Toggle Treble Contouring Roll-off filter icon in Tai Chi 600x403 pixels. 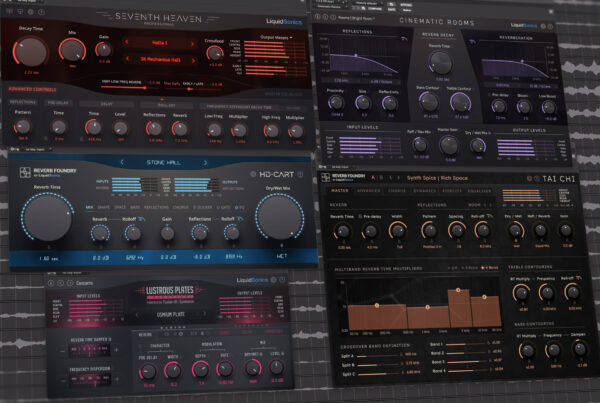pyautogui.click(x=578, y=278)
